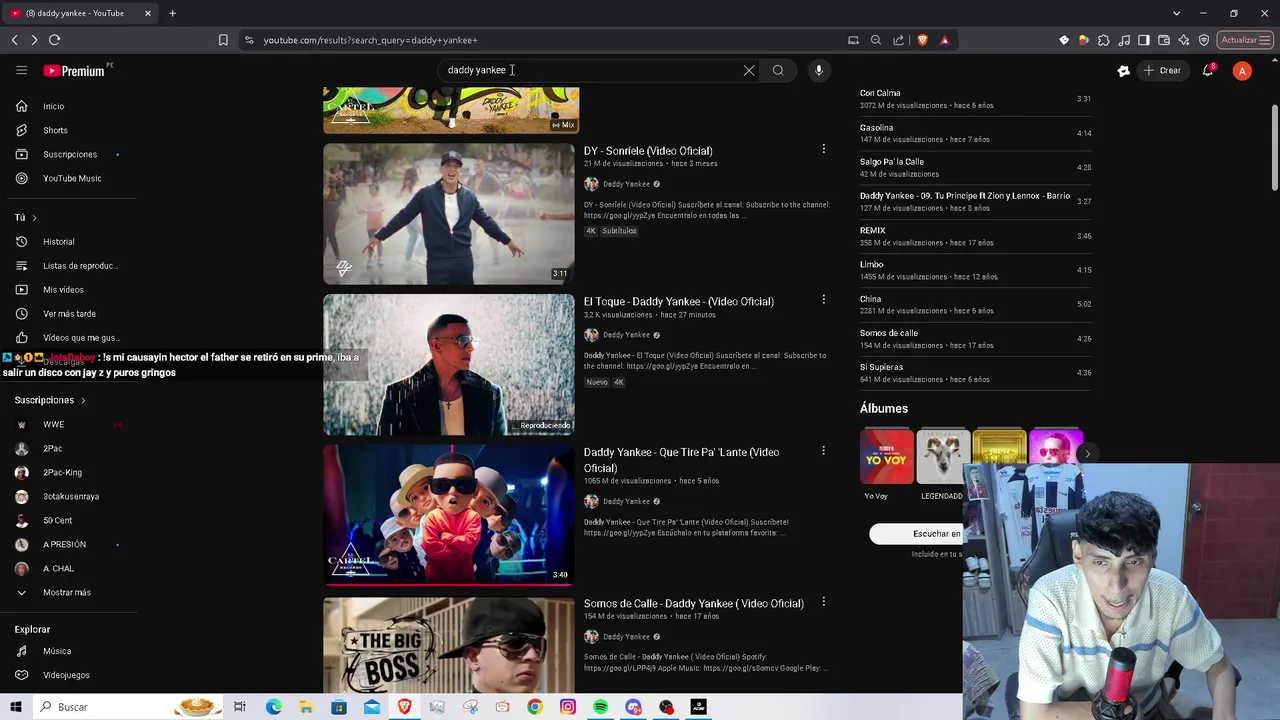Image resolution: width=1280 pixels, height=720 pixels.
Task: Open the LEGENDADDY album cover
Action: [943, 457]
